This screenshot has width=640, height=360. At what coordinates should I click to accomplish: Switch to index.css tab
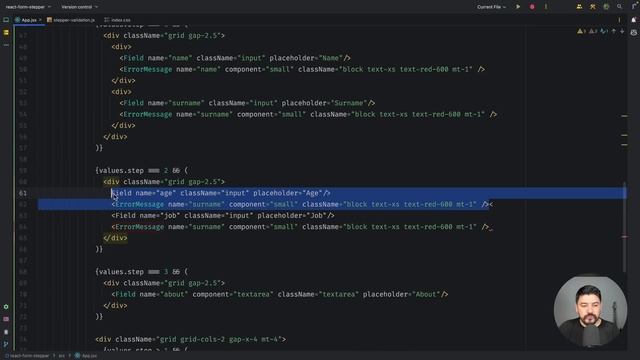118,20
